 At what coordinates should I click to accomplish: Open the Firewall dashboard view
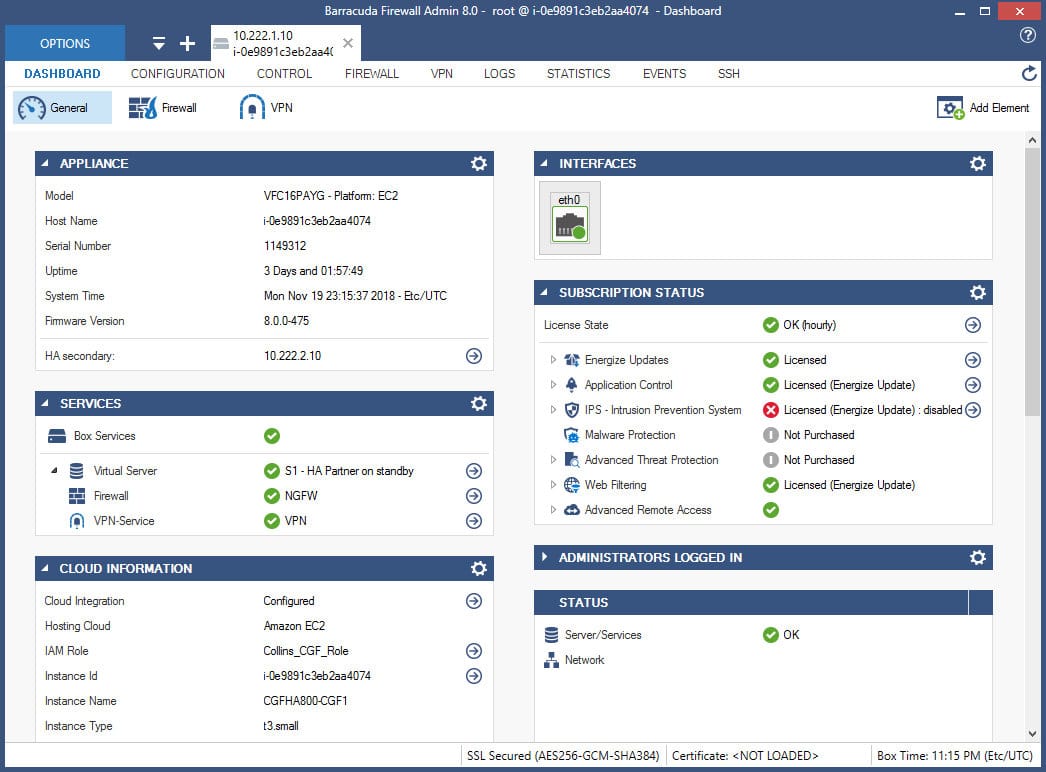[163, 108]
